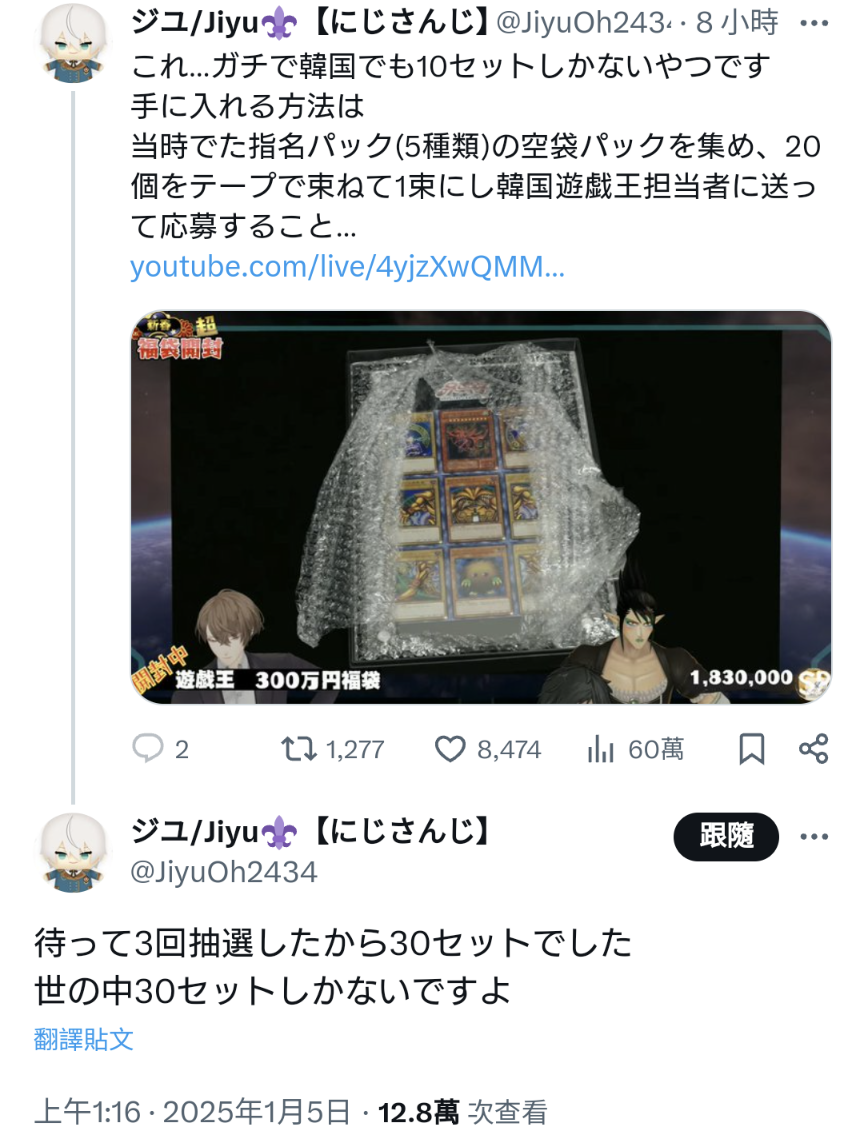Open the youtube.com/live link

(x=347, y=266)
